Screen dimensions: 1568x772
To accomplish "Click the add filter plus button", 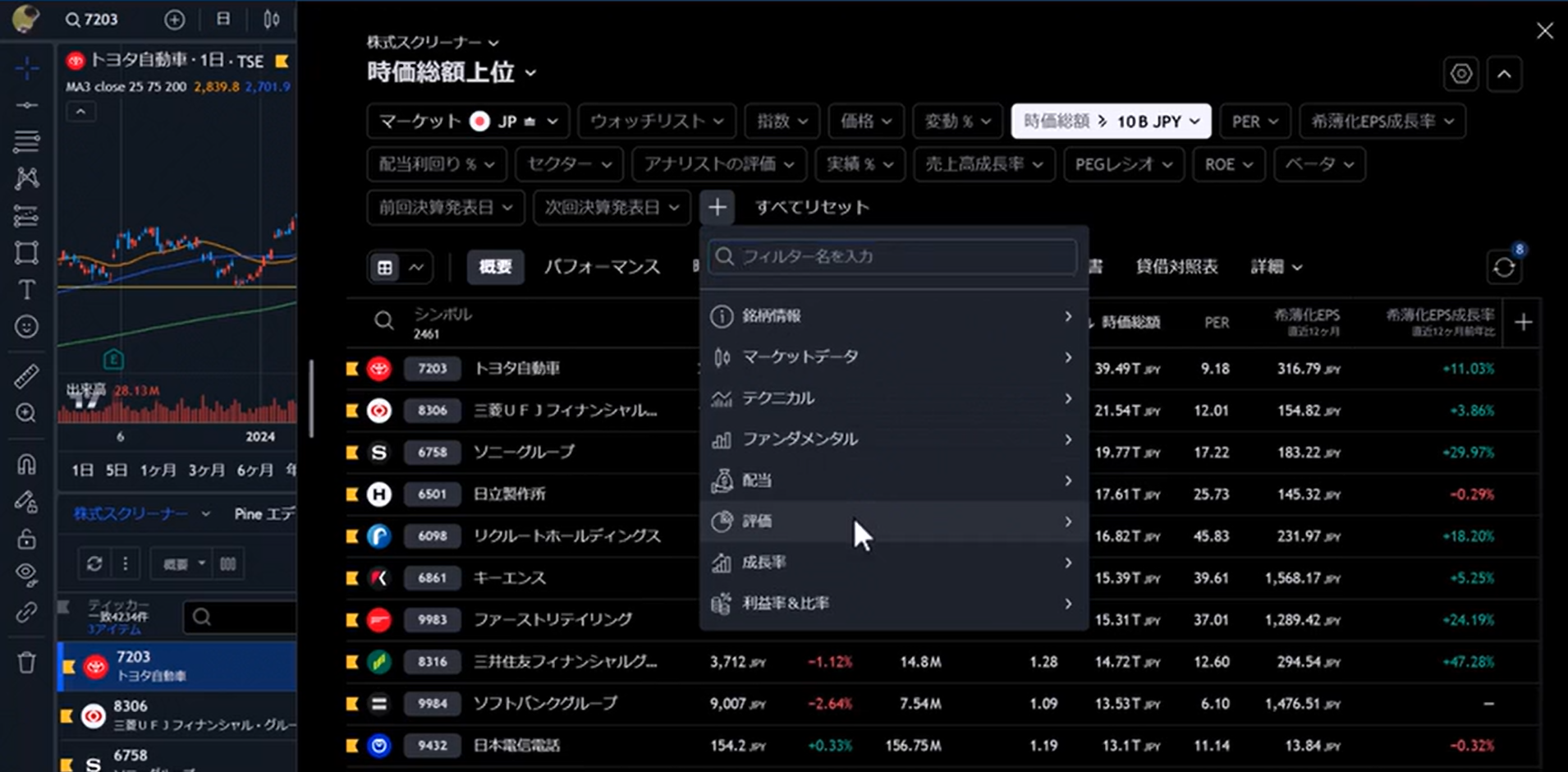I will [718, 207].
